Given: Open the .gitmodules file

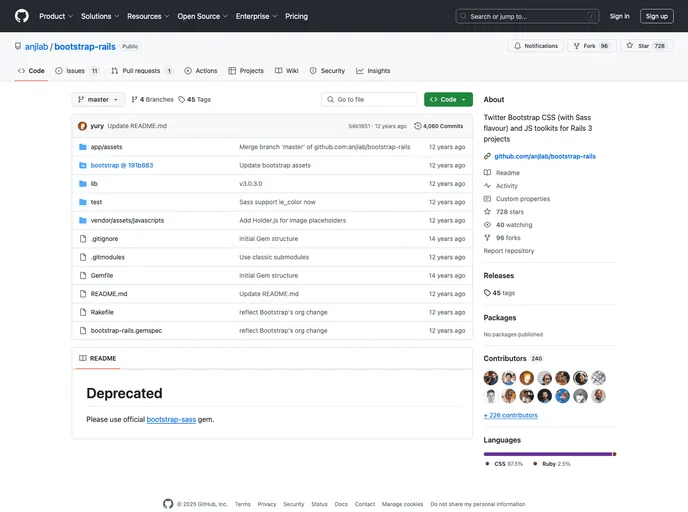Looking at the screenshot, I should (108, 257).
